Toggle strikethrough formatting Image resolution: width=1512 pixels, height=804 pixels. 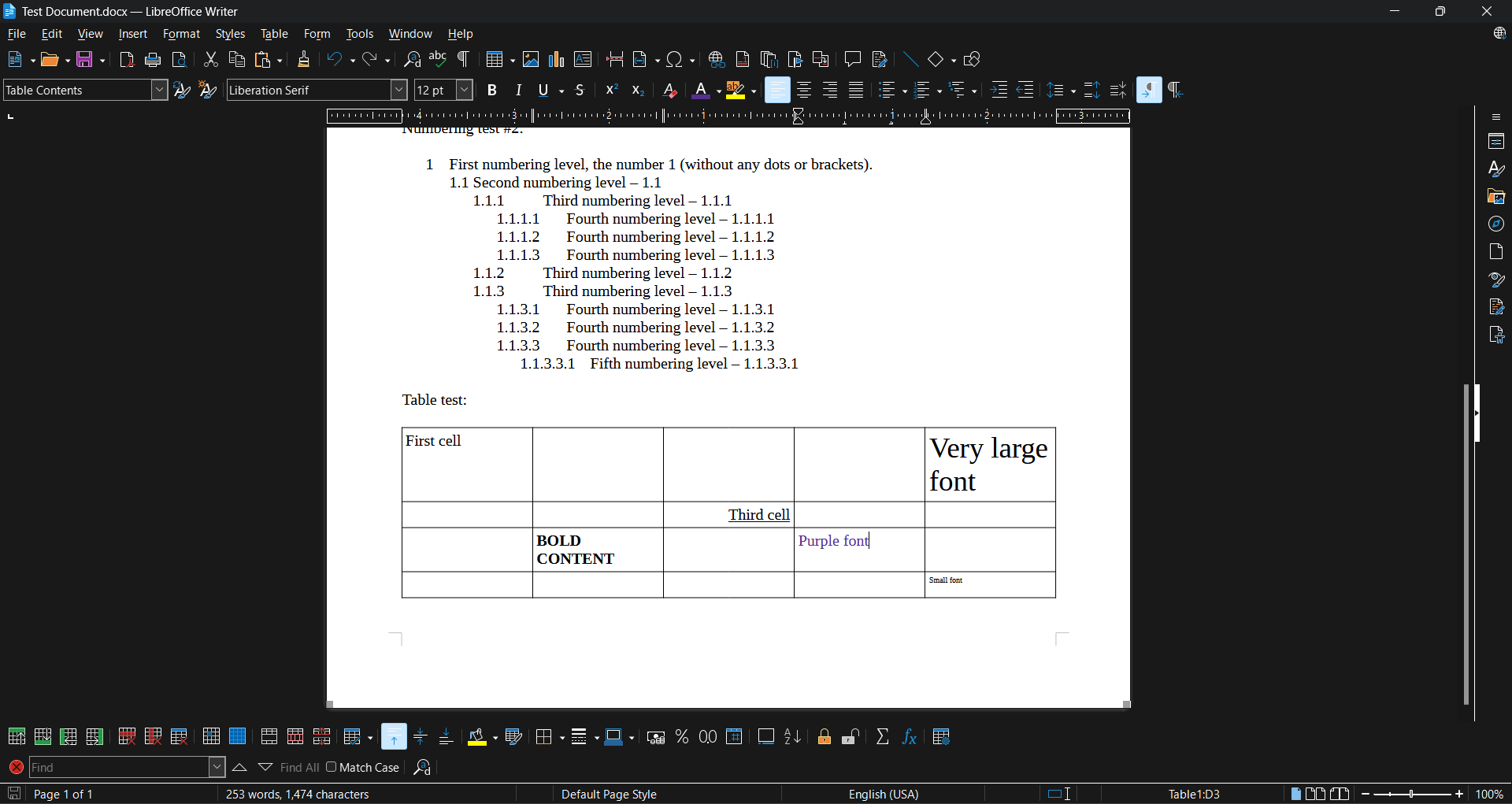coord(580,91)
